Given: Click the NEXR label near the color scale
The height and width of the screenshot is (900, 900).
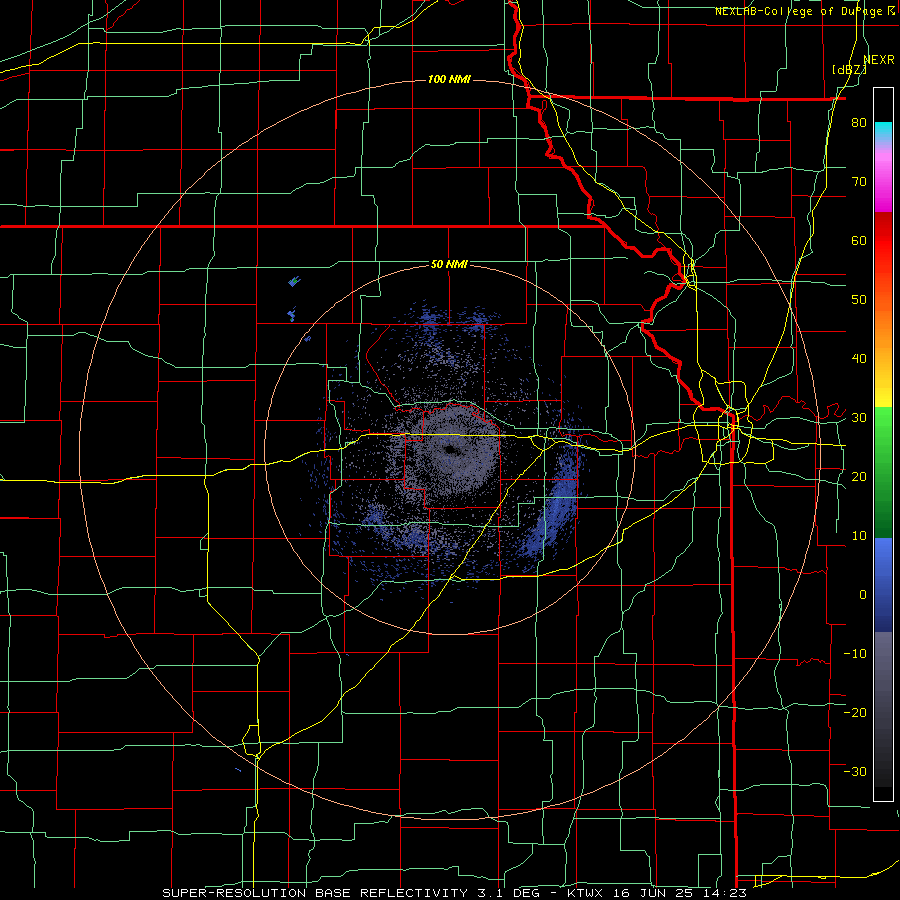Looking at the screenshot, I should point(879,59).
